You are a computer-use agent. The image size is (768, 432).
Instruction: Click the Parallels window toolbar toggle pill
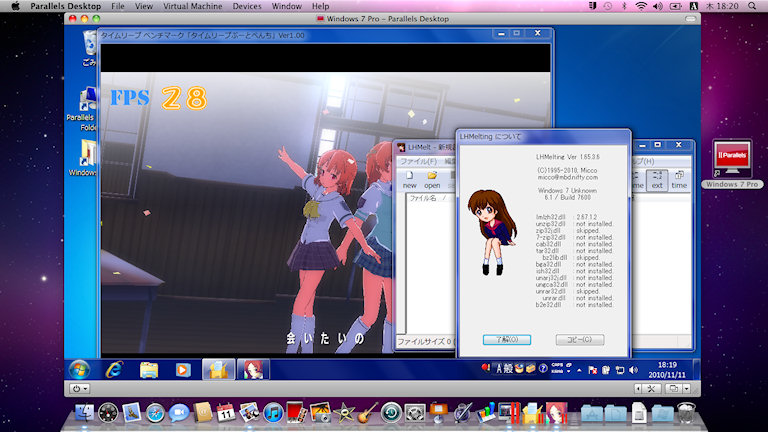click(x=691, y=19)
